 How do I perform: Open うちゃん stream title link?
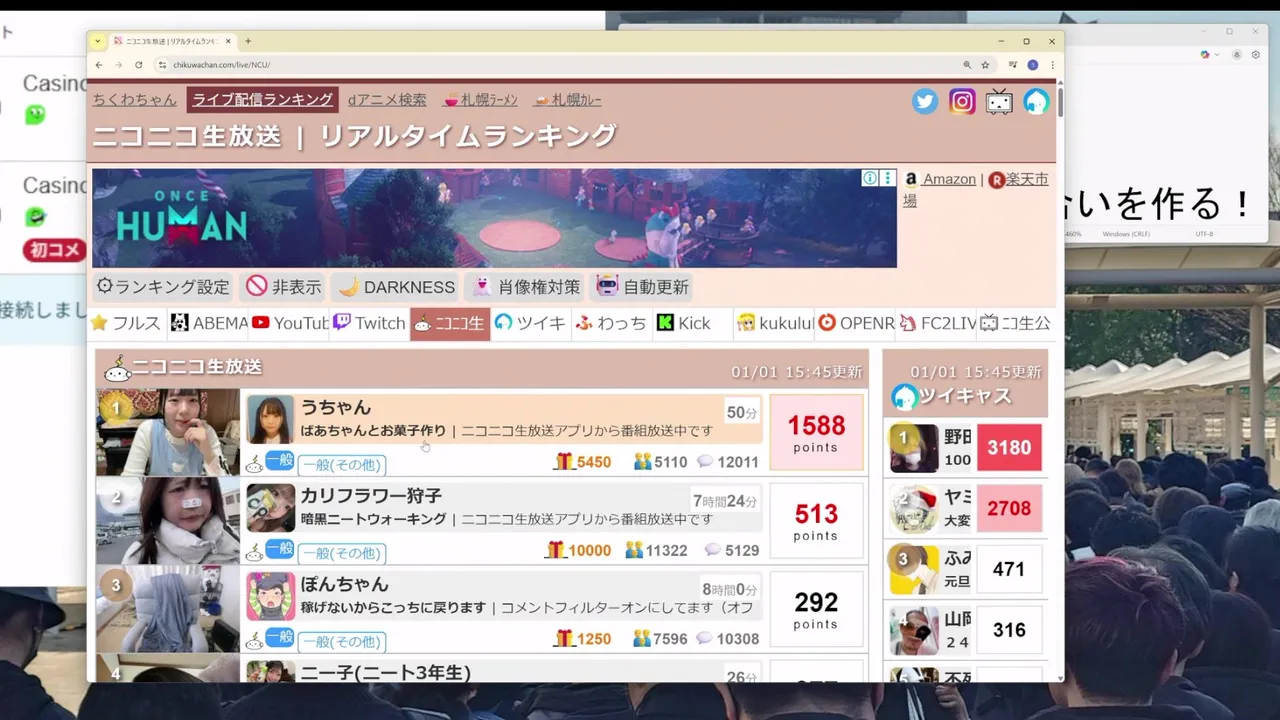pyautogui.click(x=373, y=431)
